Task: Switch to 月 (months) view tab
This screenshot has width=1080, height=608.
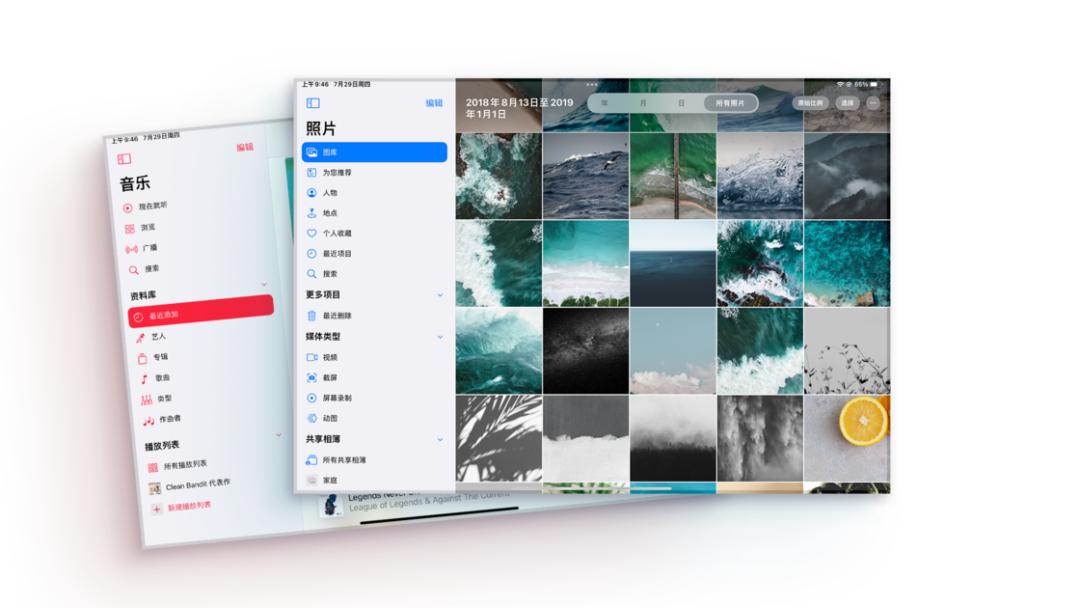Action: pyautogui.click(x=643, y=103)
